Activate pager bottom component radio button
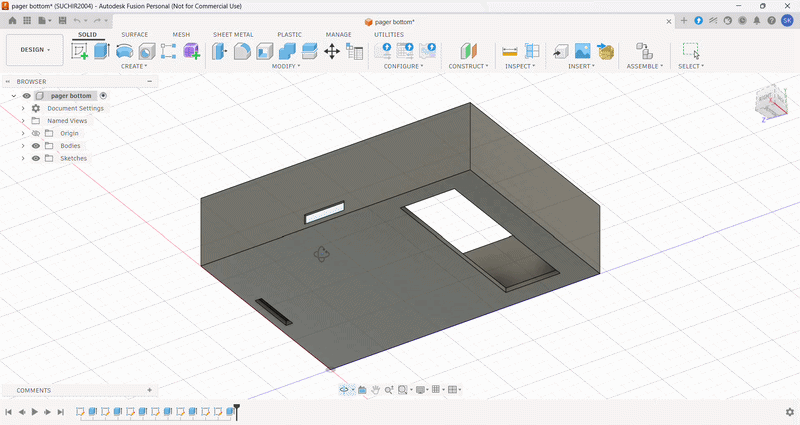The height and width of the screenshot is (425, 800). [103, 96]
